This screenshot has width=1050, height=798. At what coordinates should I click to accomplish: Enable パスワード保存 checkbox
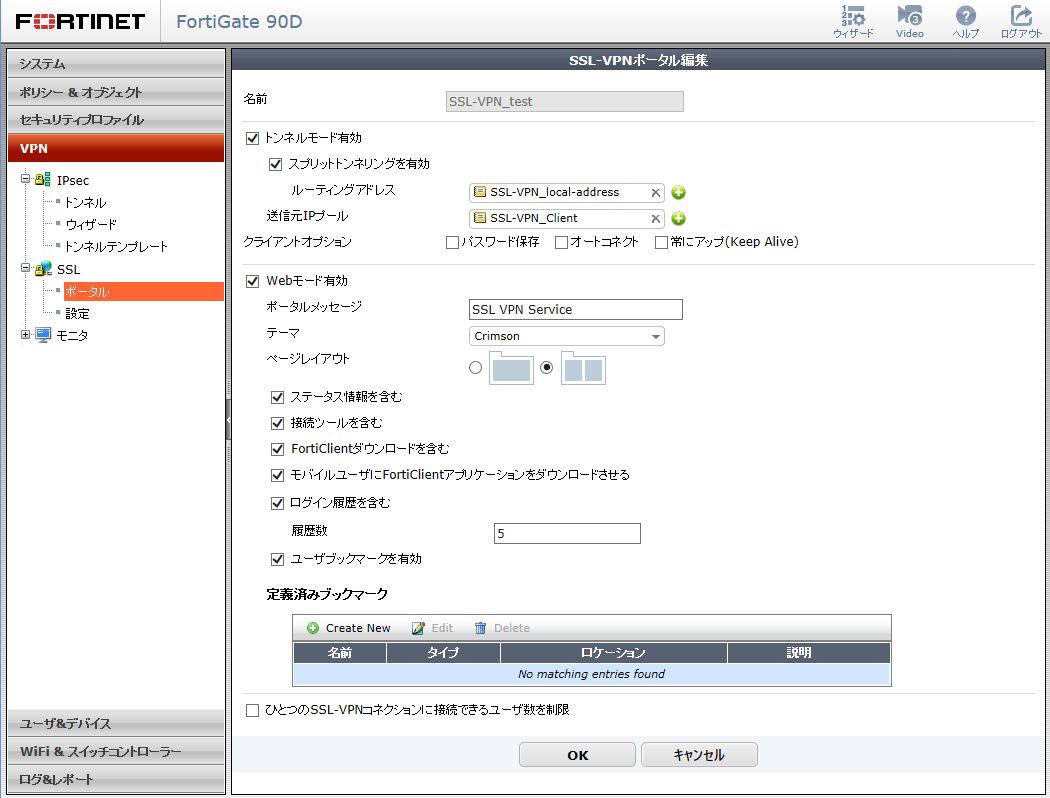pyautogui.click(x=452, y=242)
